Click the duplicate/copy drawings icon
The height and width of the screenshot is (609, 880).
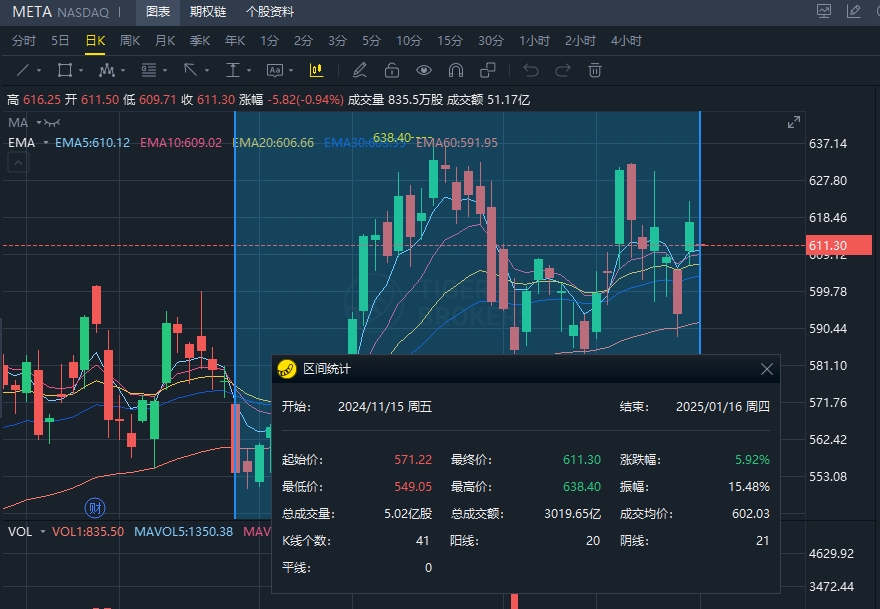tap(488, 70)
